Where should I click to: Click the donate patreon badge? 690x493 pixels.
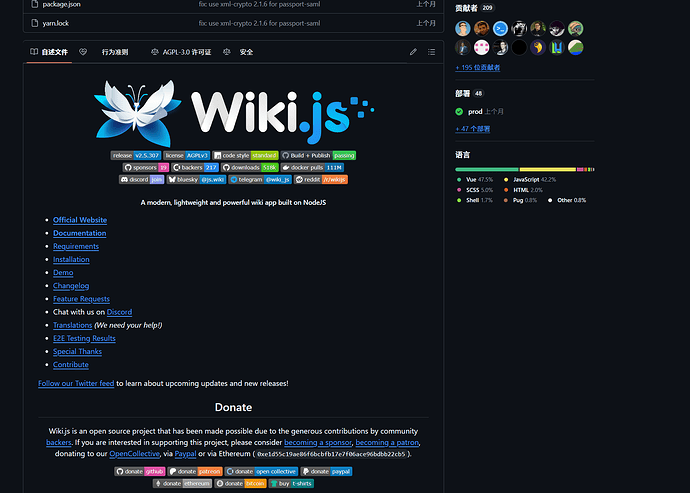tap(195, 471)
